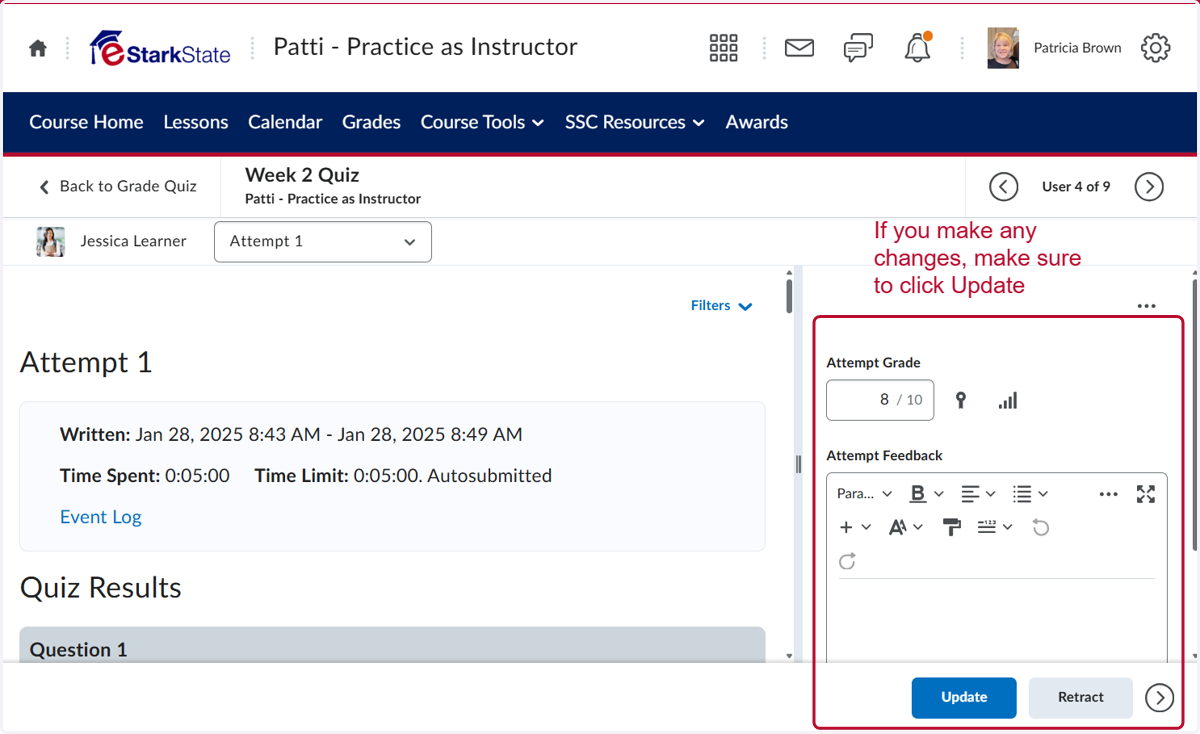Open subscription alerts chat icon
Viewport: 1200px width, 734px height.
tap(858, 48)
